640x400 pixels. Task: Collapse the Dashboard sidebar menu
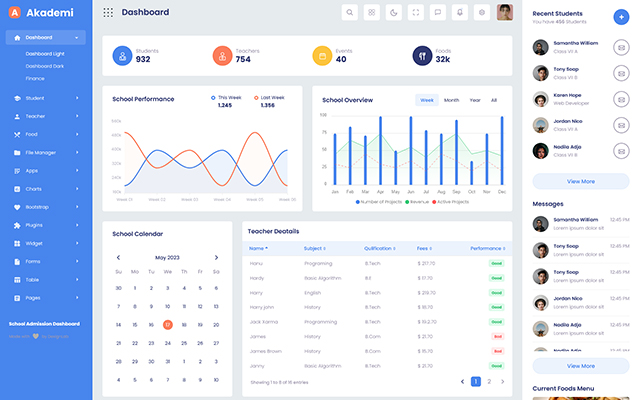[46, 37]
